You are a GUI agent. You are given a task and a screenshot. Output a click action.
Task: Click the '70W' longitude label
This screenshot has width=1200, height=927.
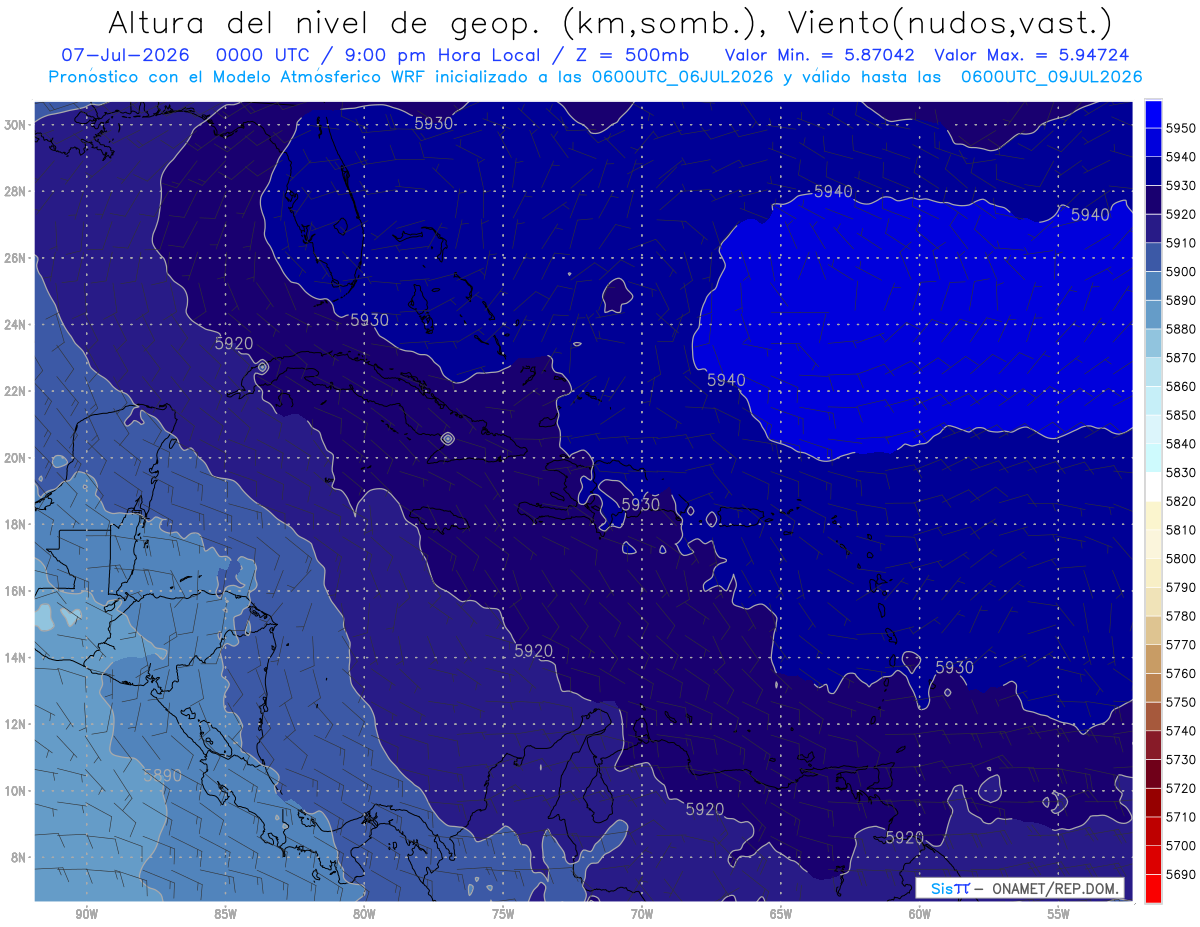pyautogui.click(x=642, y=914)
